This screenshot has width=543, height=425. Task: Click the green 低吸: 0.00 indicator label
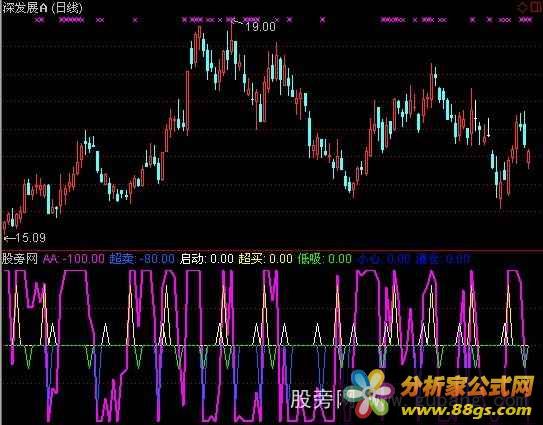coord(325,259)
